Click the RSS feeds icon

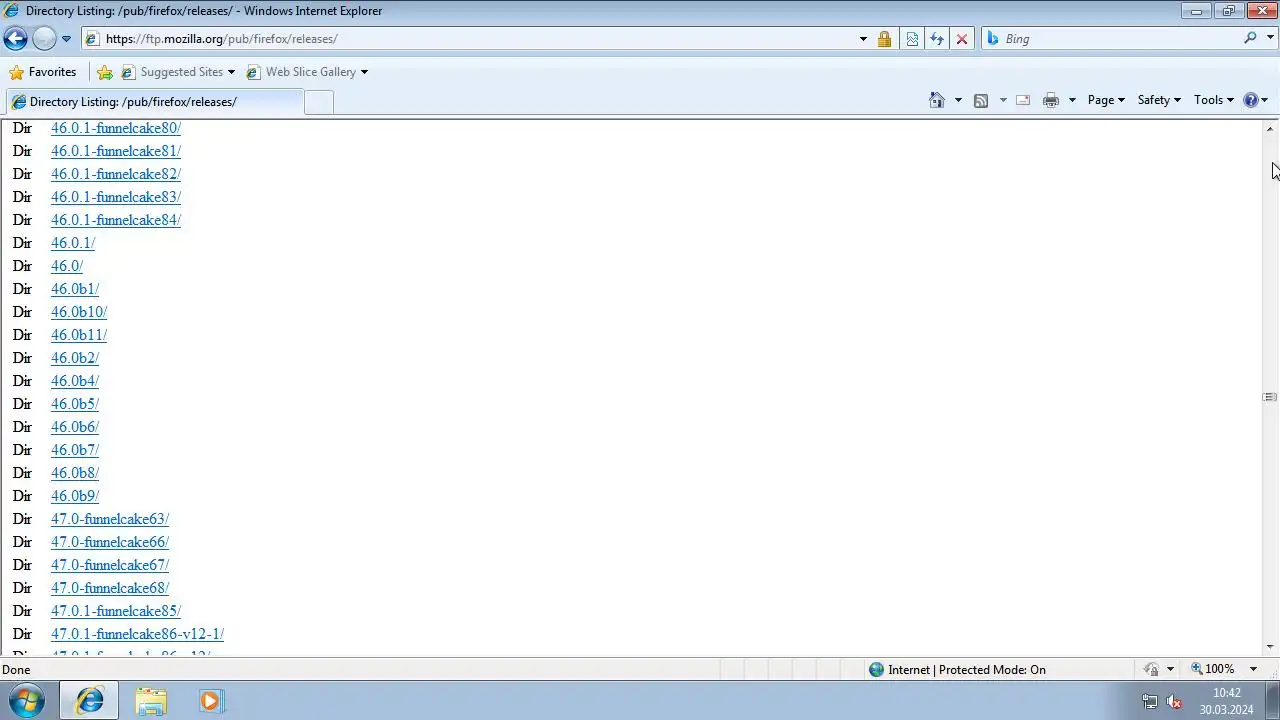[981, 100]
